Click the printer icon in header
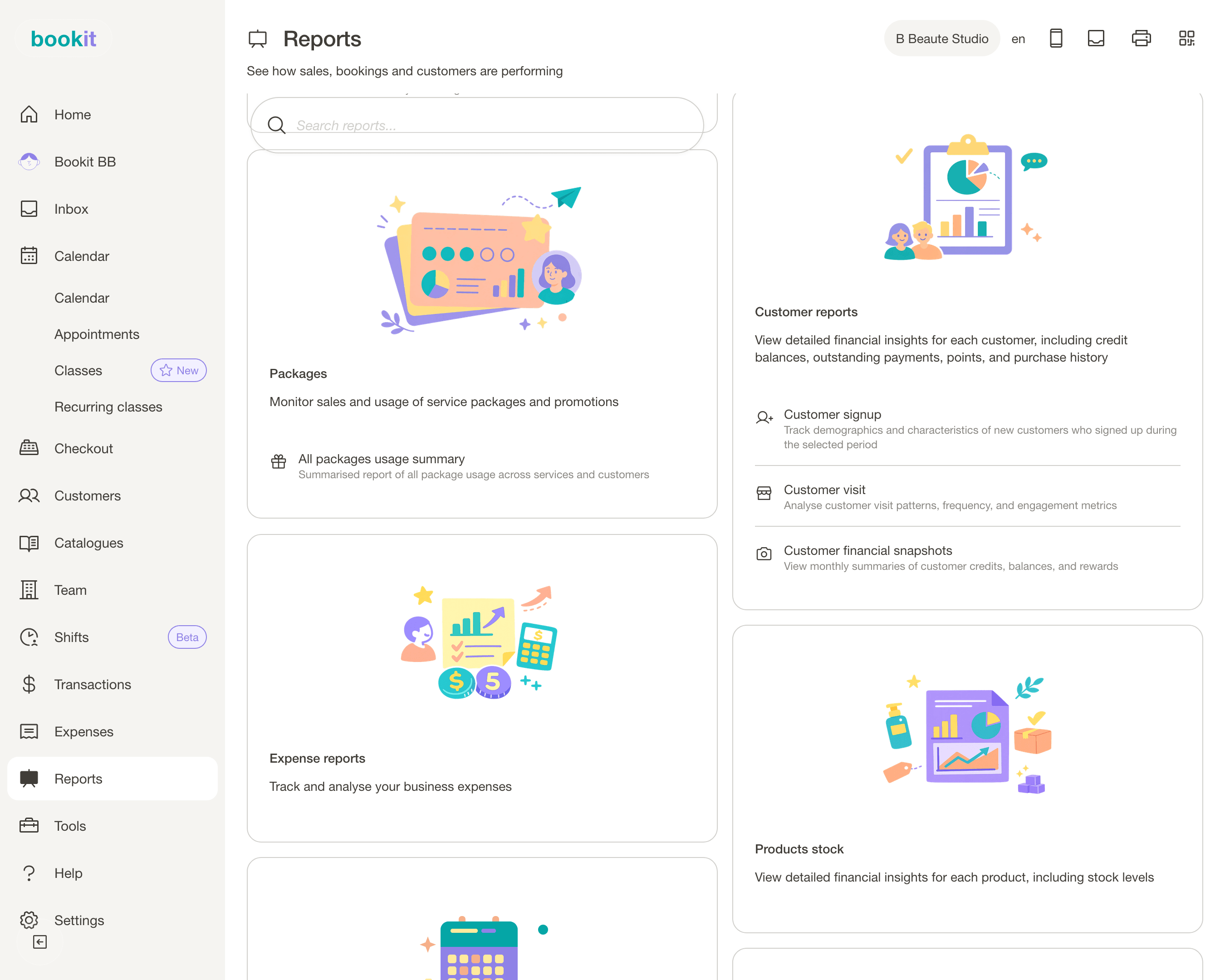1225x980 pixels. [1141, 39]
